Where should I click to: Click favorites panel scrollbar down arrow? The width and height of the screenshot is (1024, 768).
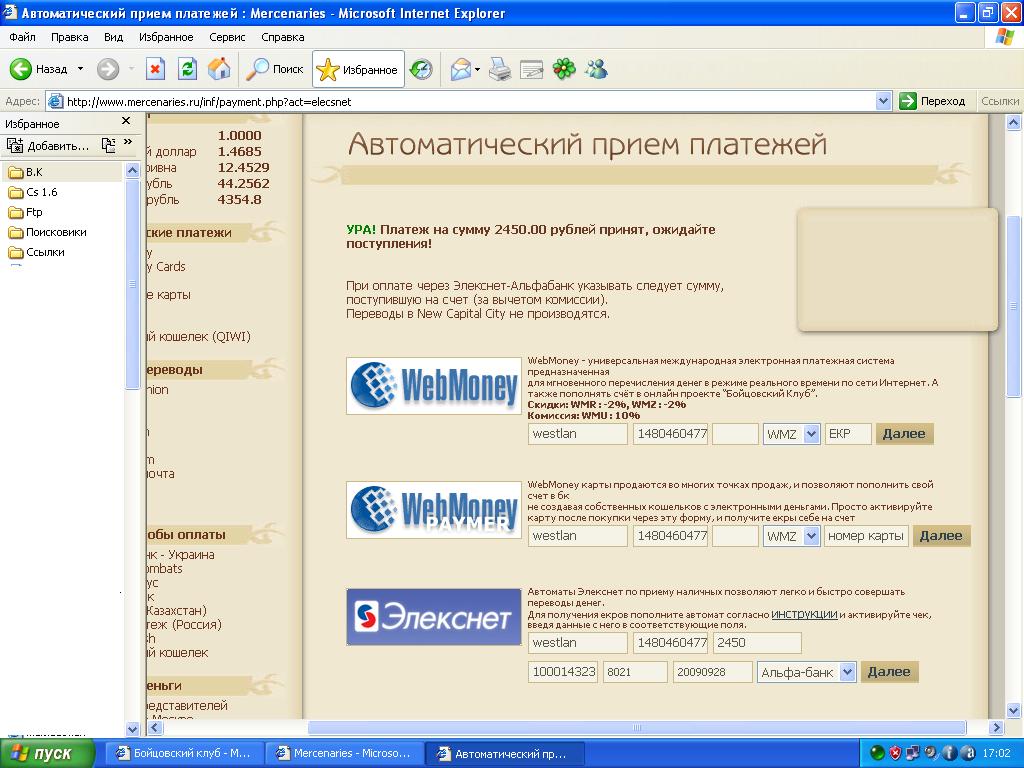pos(133,729)
